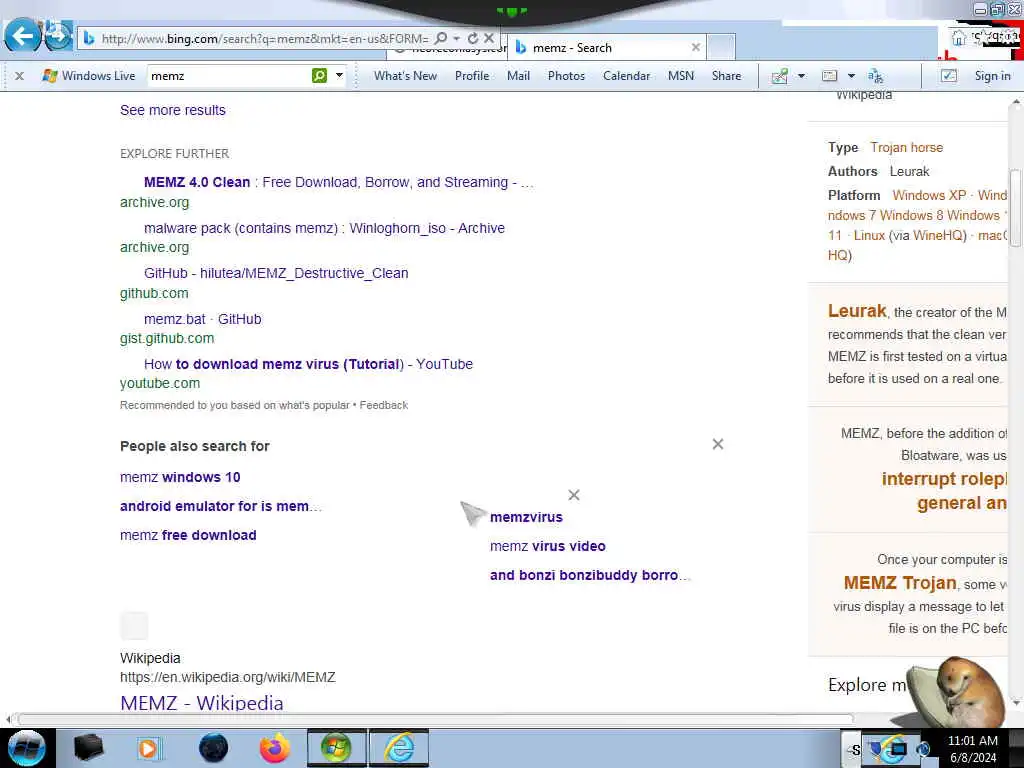Open 'How to download memz virus (Tutorial)' link
Screen dimensions: 1024x768
click(308, 364)
